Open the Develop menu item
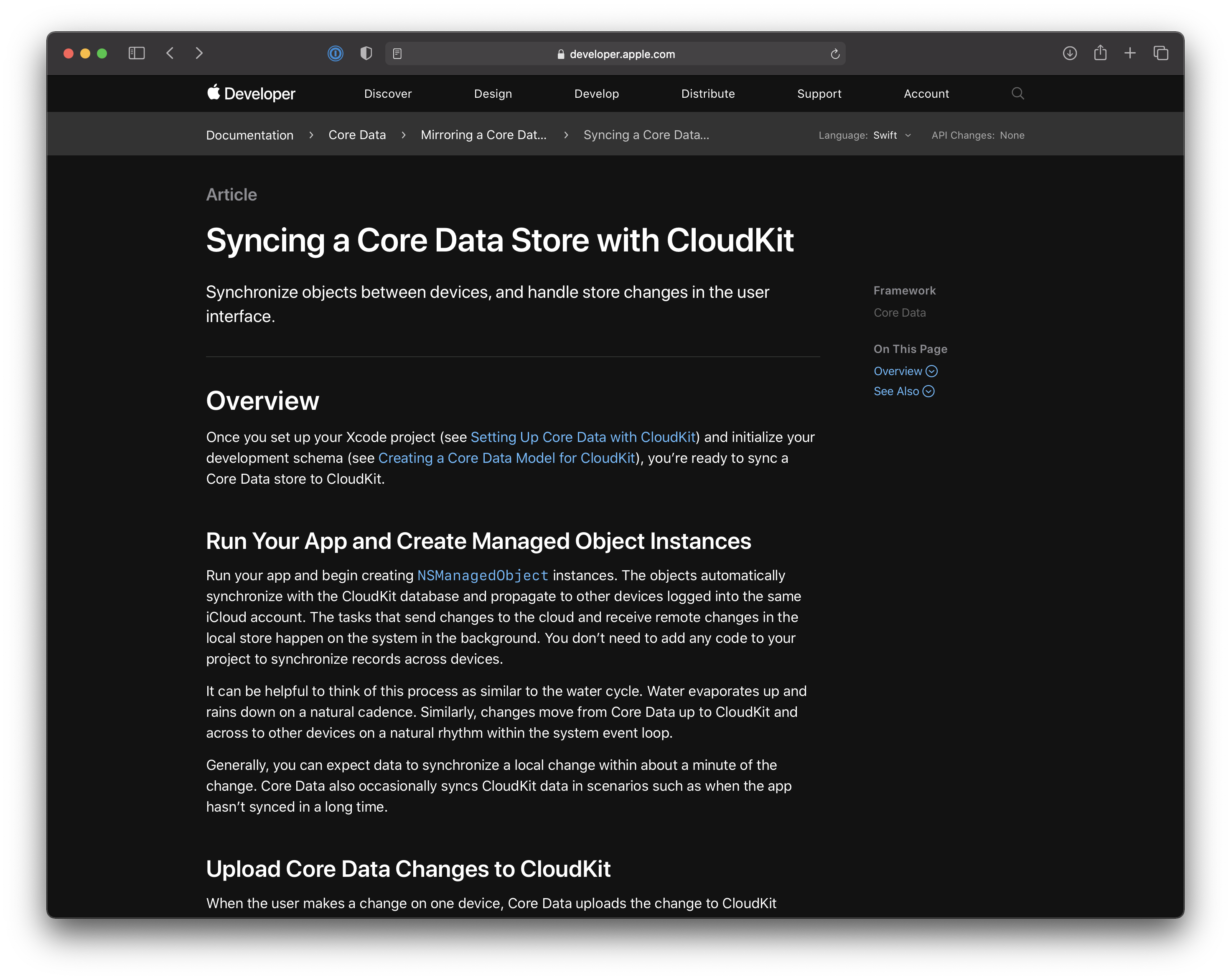This screenshot has height=980, width=1231. tap(596, 94)
